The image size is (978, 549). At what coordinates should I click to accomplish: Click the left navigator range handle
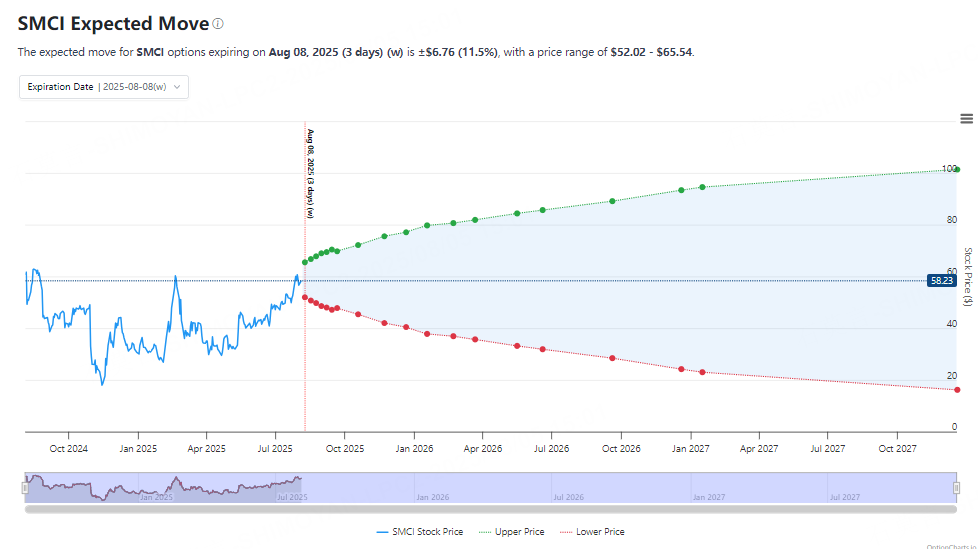point(25,488)
